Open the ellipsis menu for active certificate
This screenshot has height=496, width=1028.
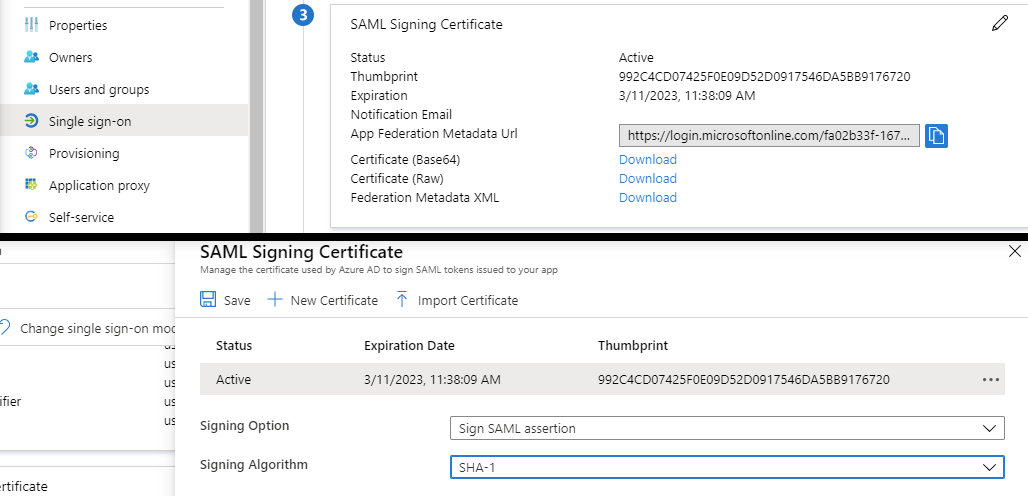point(991,380)
